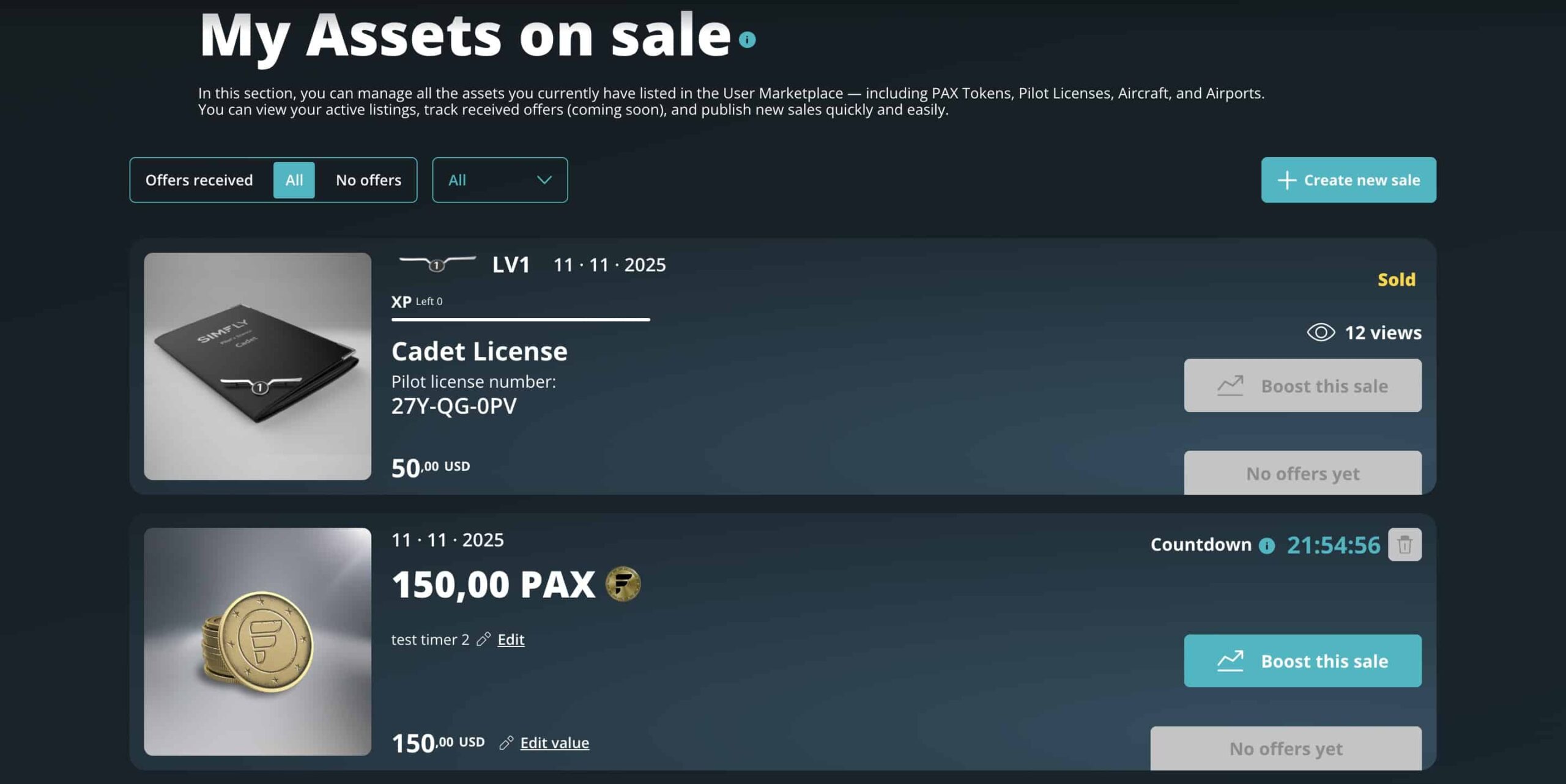Click the trash icon to delete the PAX sale
Image resolution: width=1566 pixels, height=784 pixels.
[1405, 544]
